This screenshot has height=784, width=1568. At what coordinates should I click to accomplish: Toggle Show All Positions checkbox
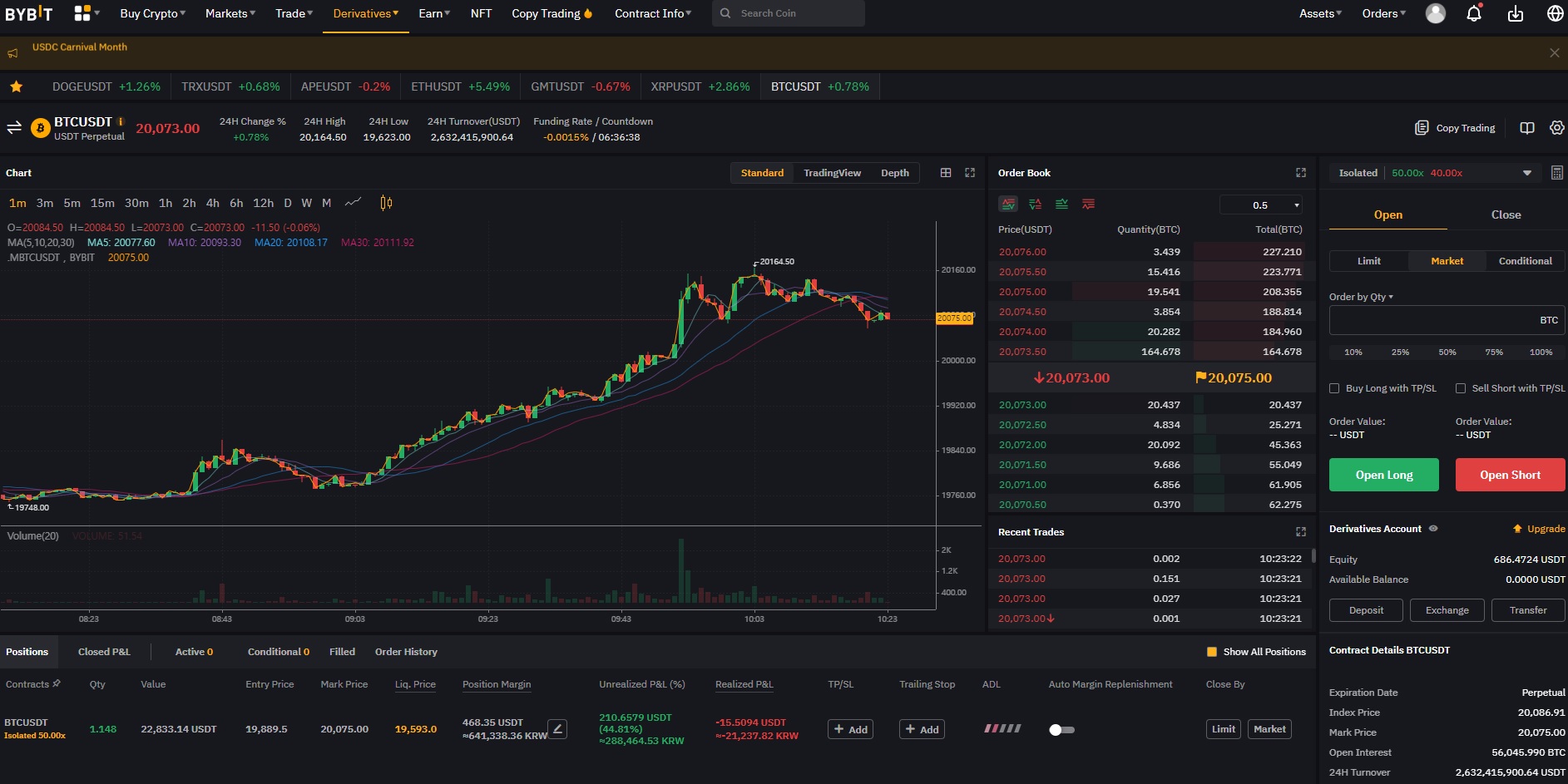[x=1212, y=652]
